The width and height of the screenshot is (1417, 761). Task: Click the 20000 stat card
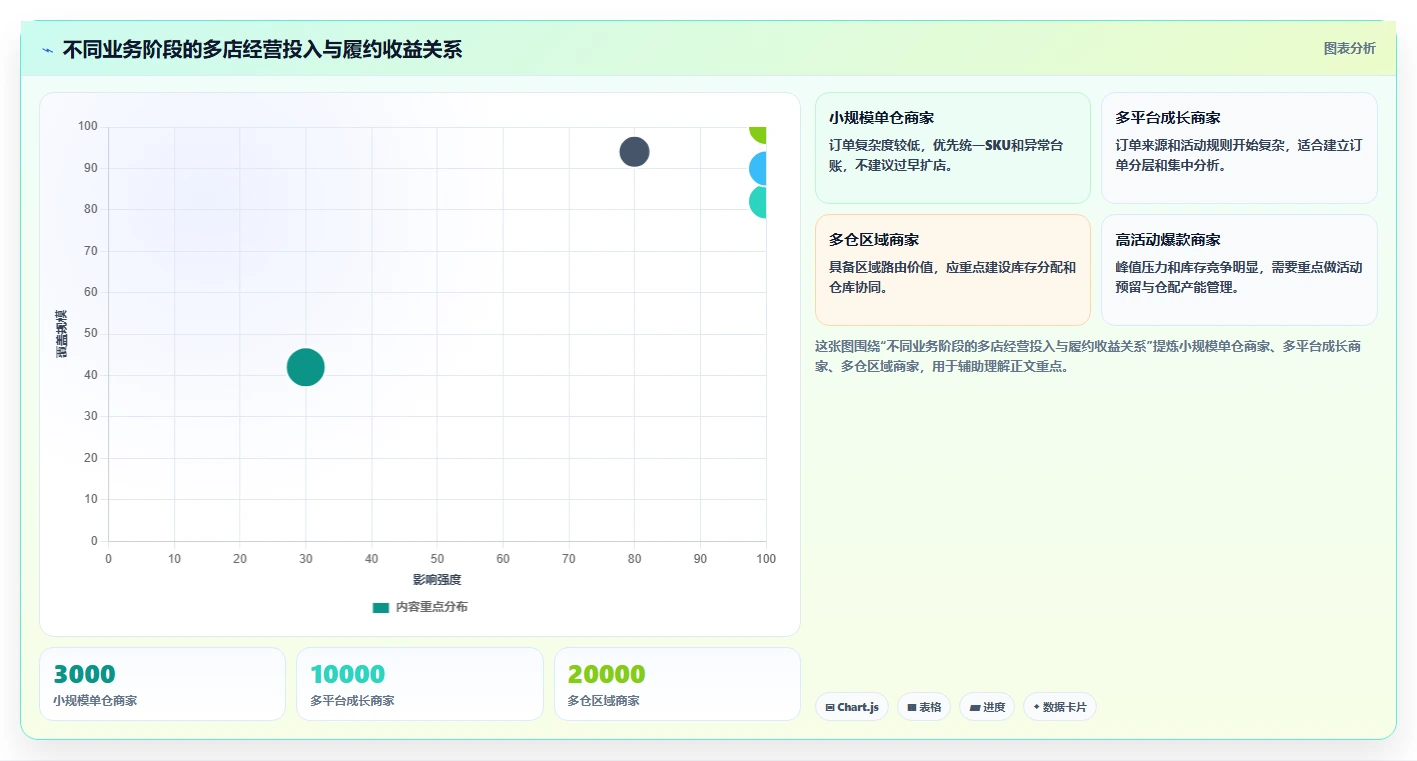click(677, 684)
